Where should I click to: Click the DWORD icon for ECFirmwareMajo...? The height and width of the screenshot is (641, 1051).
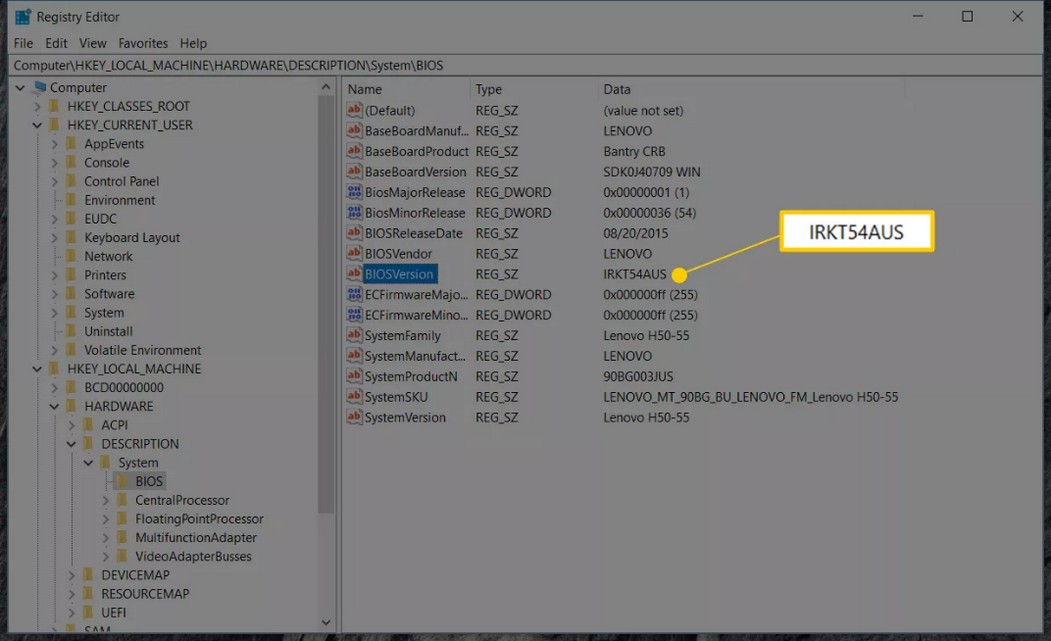[354, 294]
